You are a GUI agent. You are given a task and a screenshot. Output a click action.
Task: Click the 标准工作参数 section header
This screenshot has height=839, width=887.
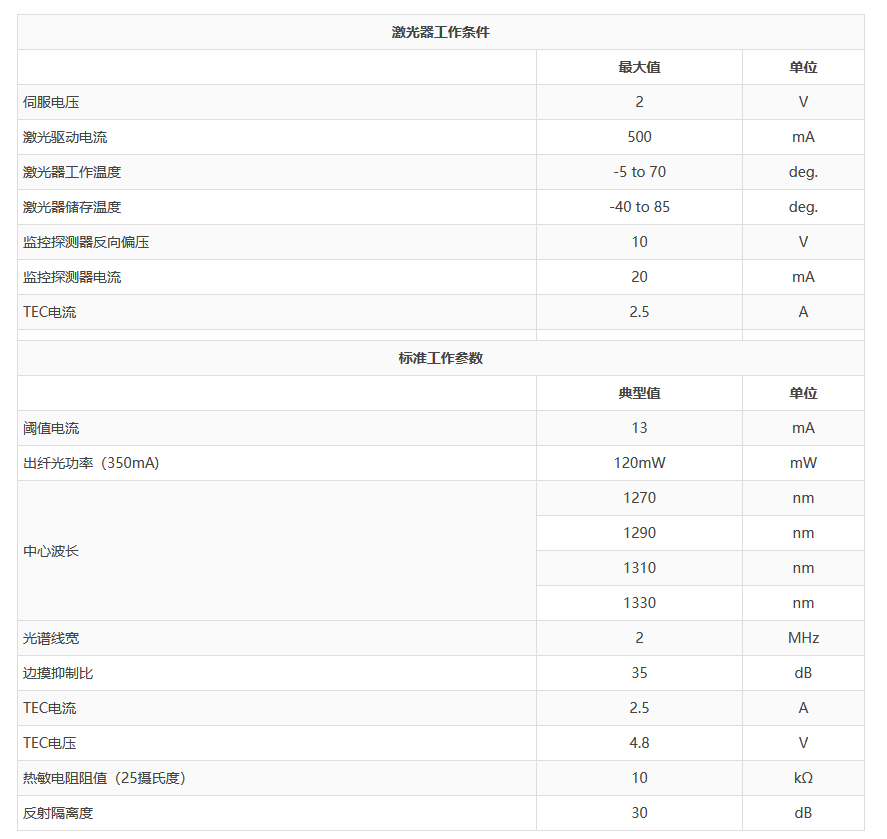440,358
